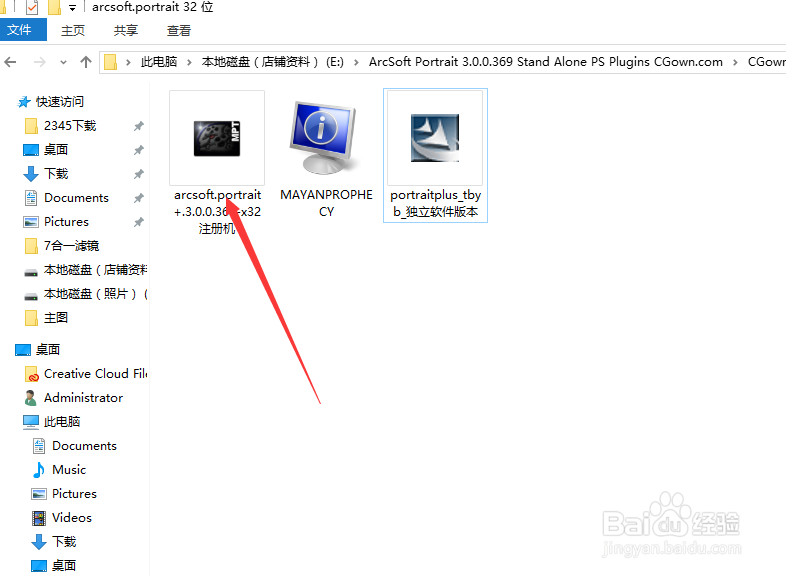Open the recent locations dropdown arrow
Viewport: 786px width, 576px height.
click(x=63, y=63)
